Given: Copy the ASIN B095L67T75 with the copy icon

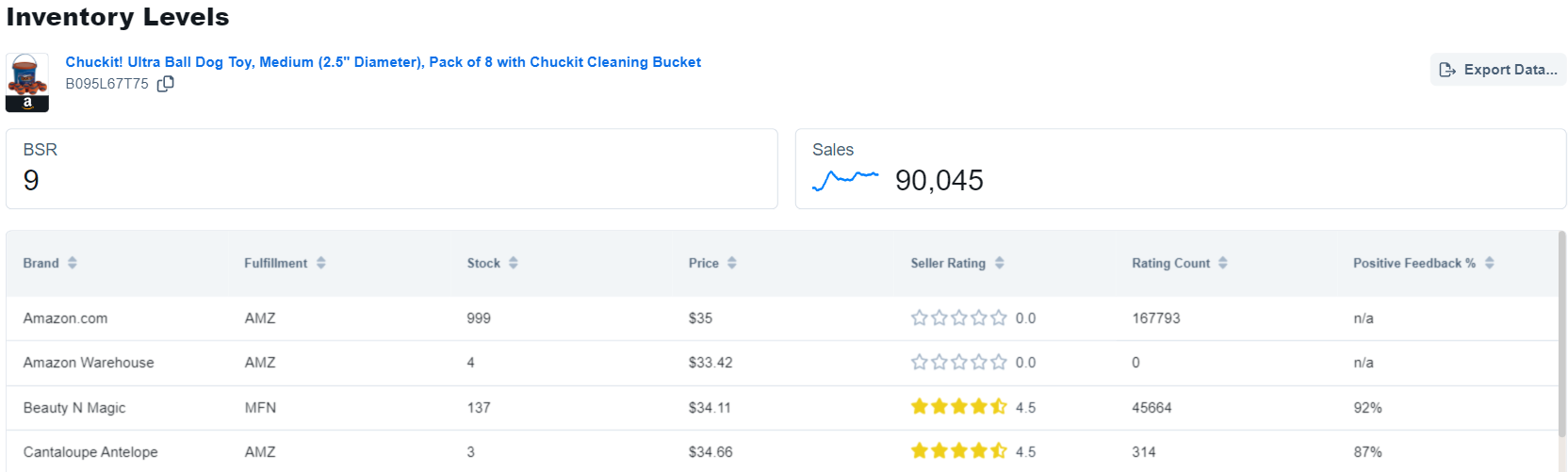Looking at the screenshot, I should coord(165,84).
